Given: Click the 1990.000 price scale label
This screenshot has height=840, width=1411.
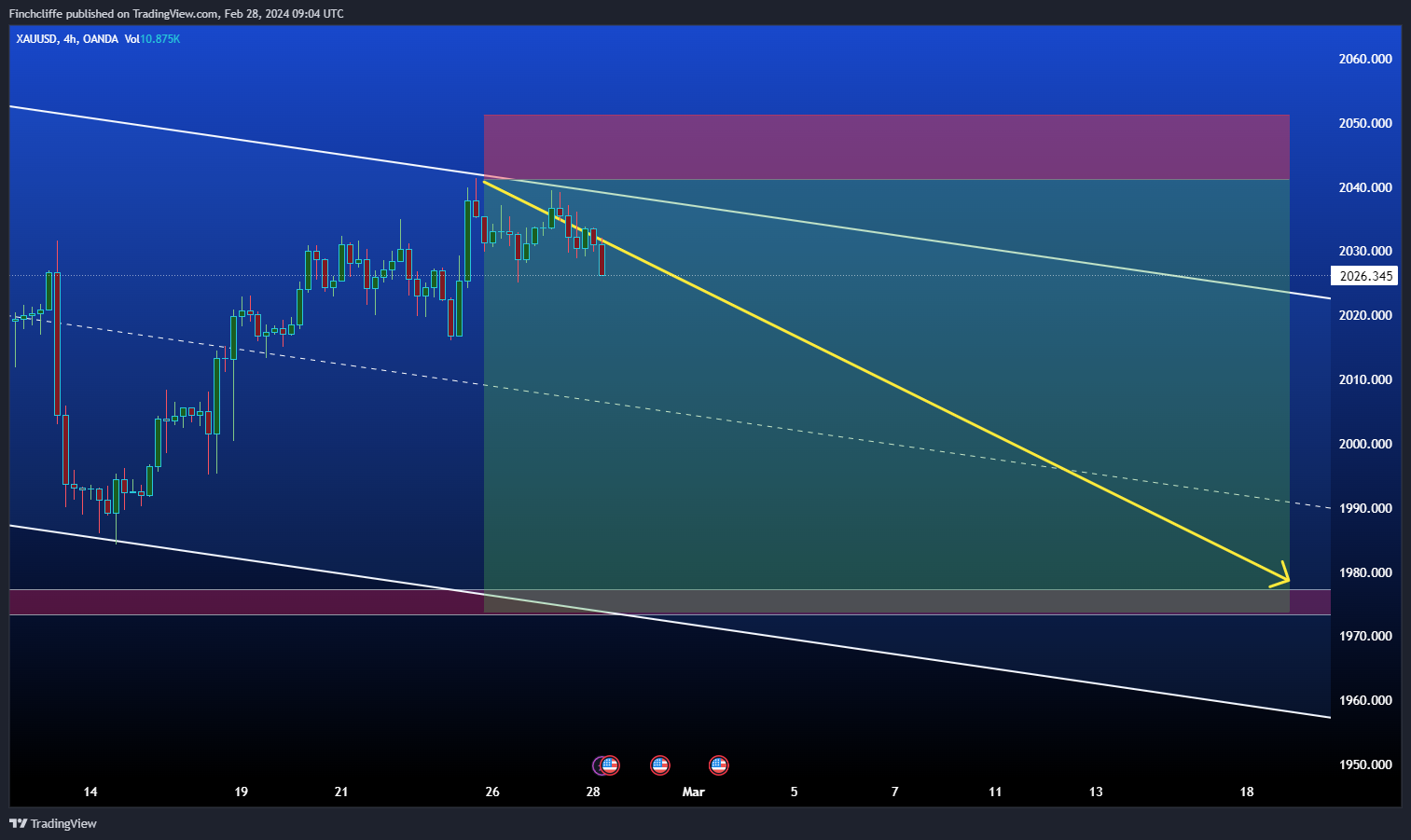Looking at the screenshot, I should (x=1365, y=508).
